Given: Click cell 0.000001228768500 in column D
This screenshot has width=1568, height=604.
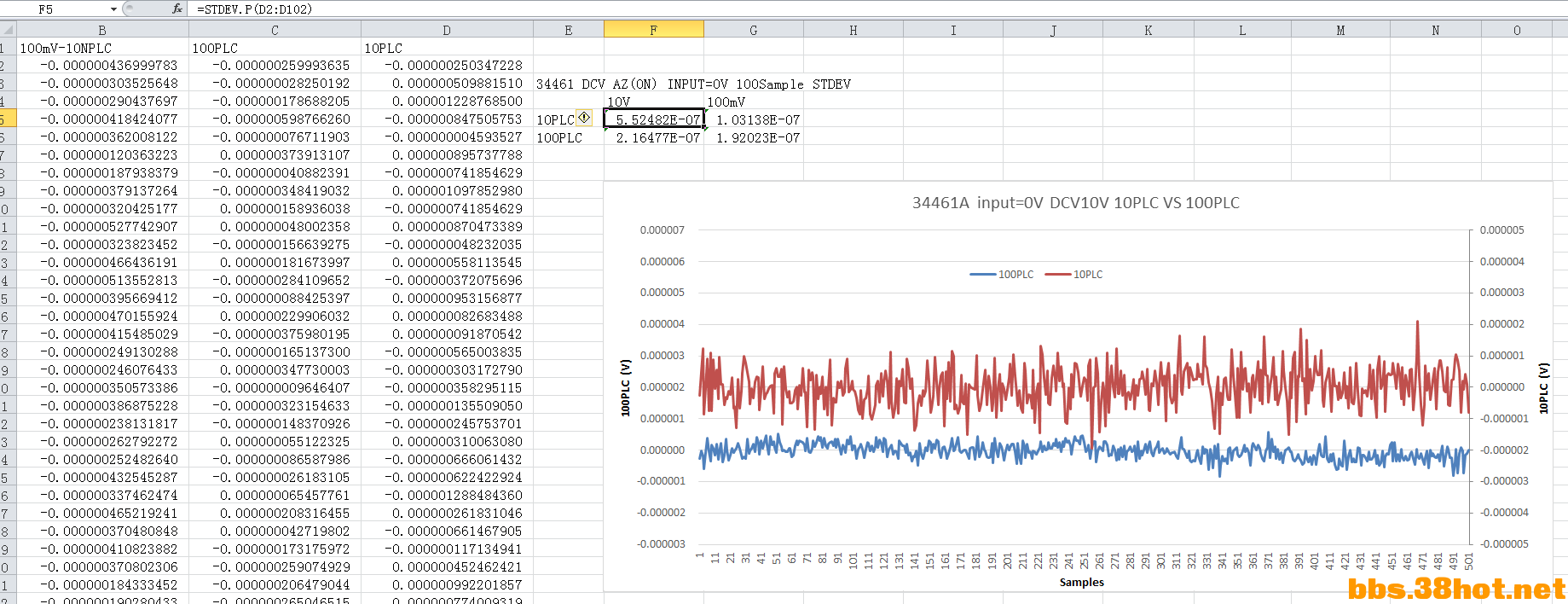Looking at the screenshot, I should [447, 102].
